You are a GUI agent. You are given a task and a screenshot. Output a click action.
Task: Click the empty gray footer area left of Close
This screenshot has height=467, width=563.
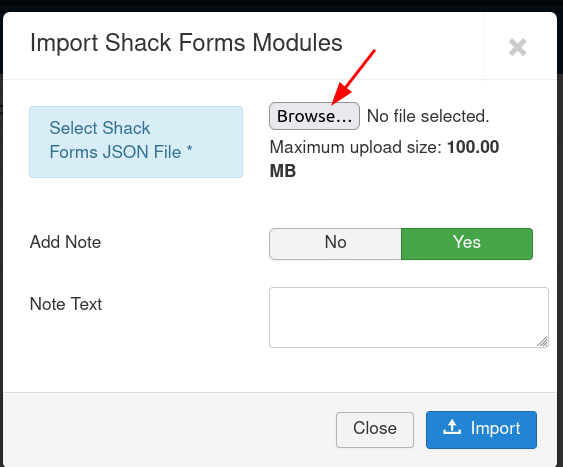(x=169, y=430)
